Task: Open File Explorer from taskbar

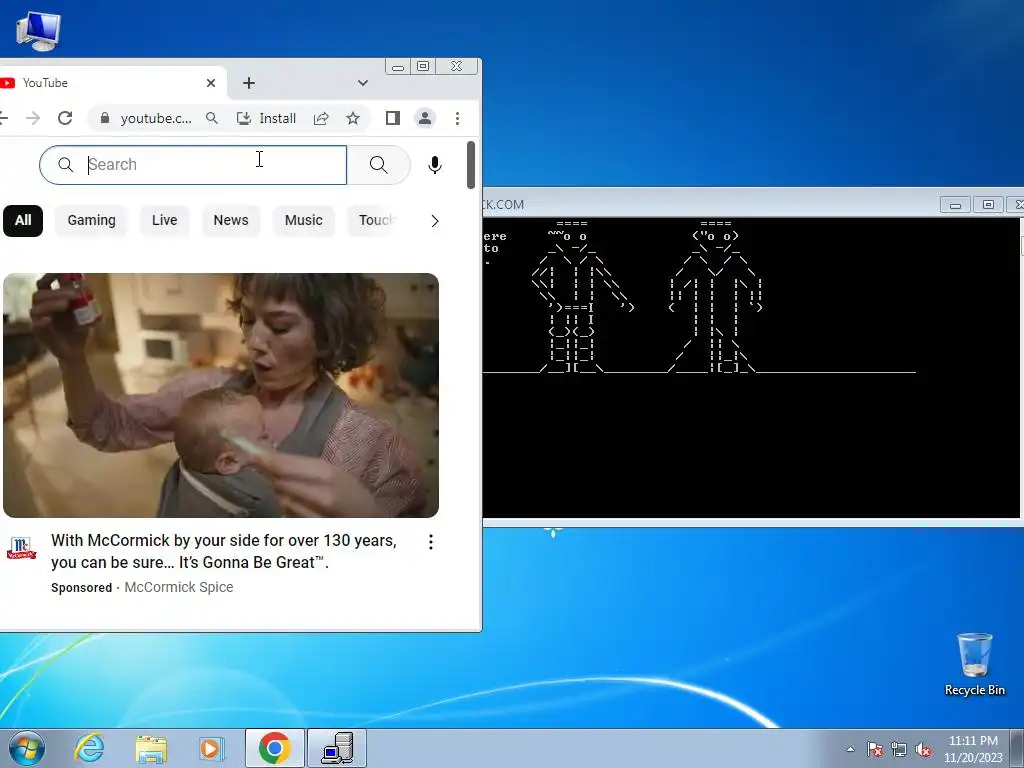Action: [x=151, y=748]
